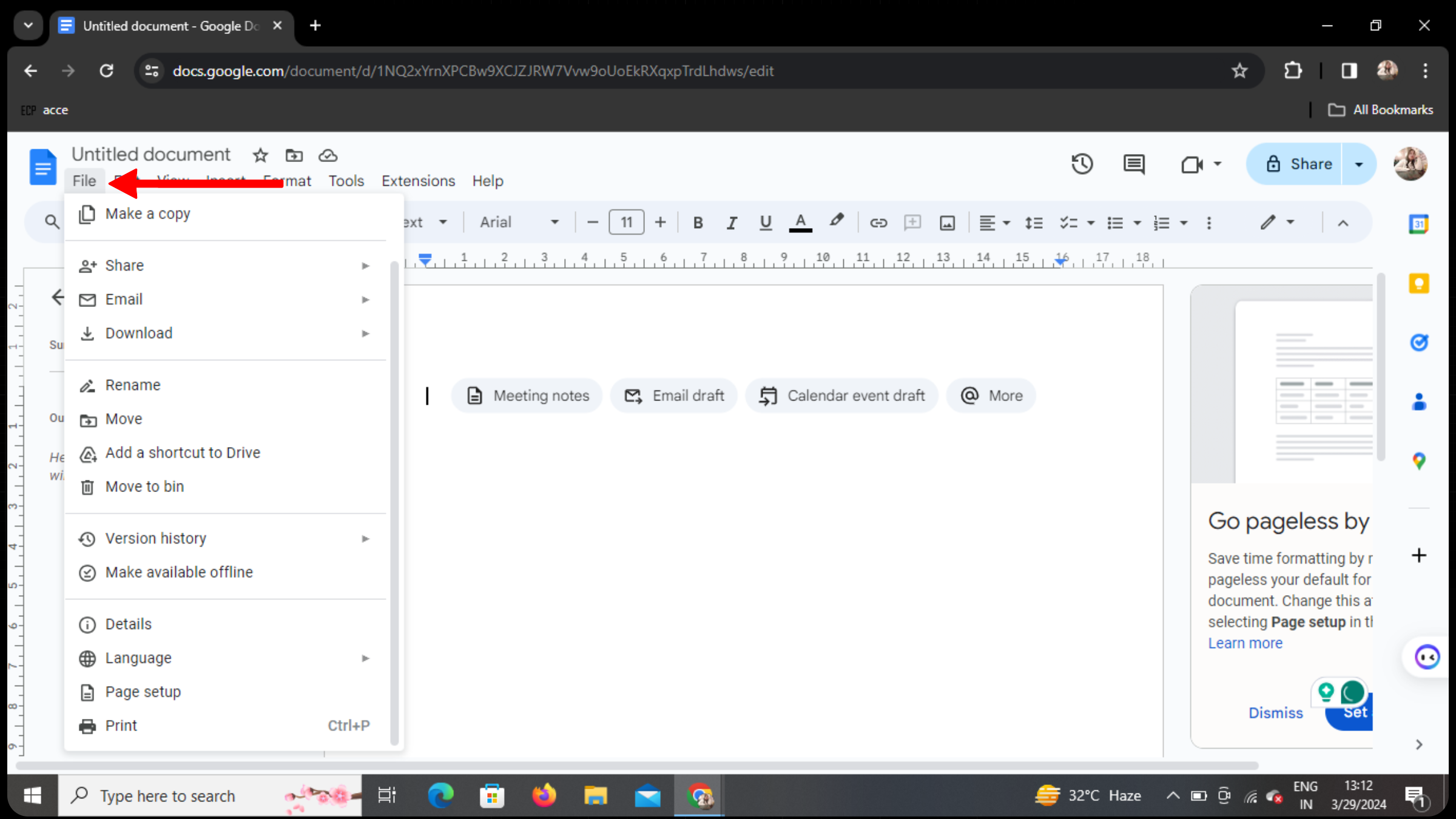Open the Download submenu

225,333
